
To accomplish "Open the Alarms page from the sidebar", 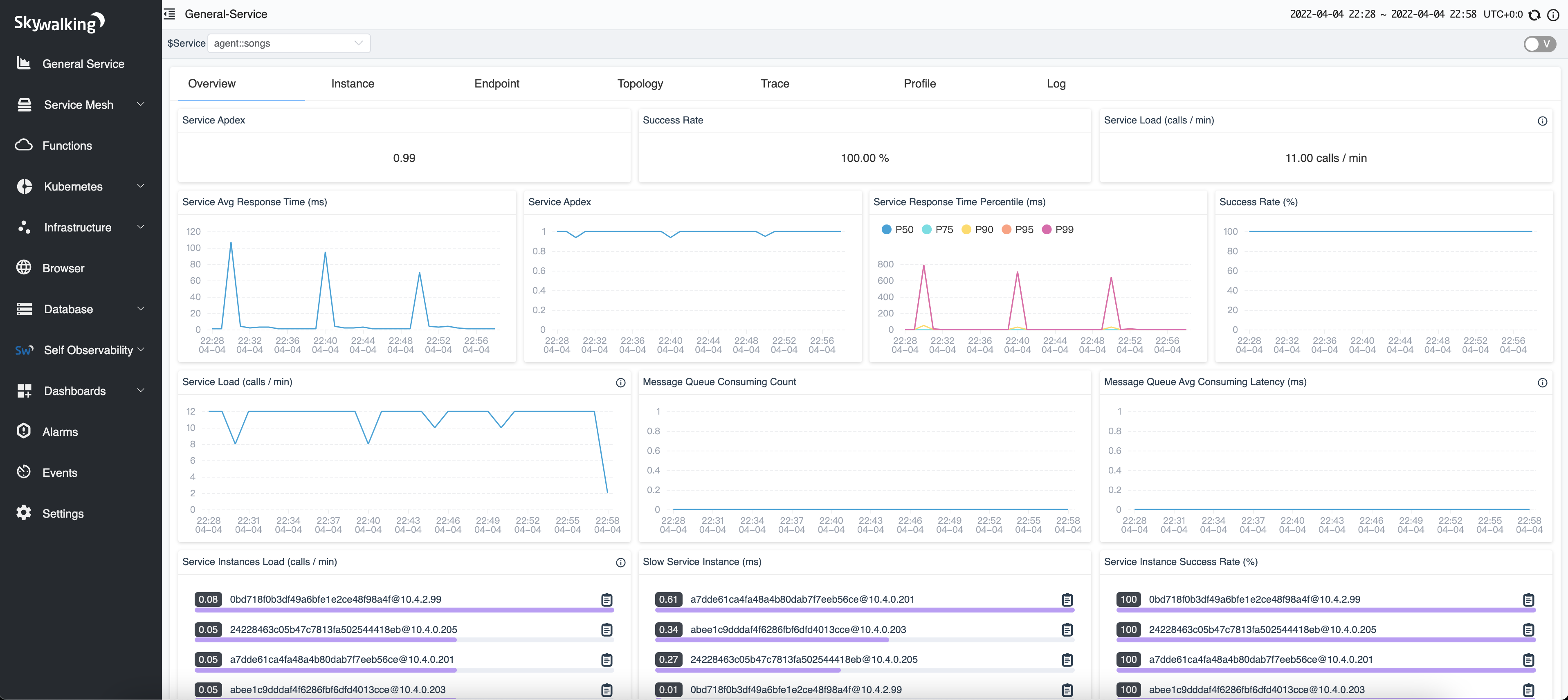I will point(60,431).
